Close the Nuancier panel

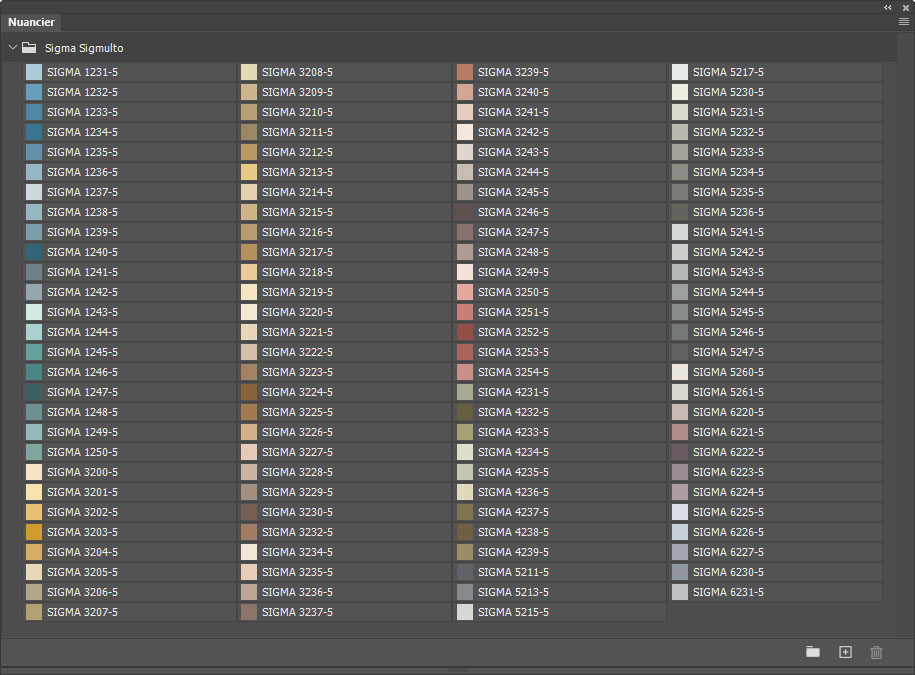click(906, 8)
